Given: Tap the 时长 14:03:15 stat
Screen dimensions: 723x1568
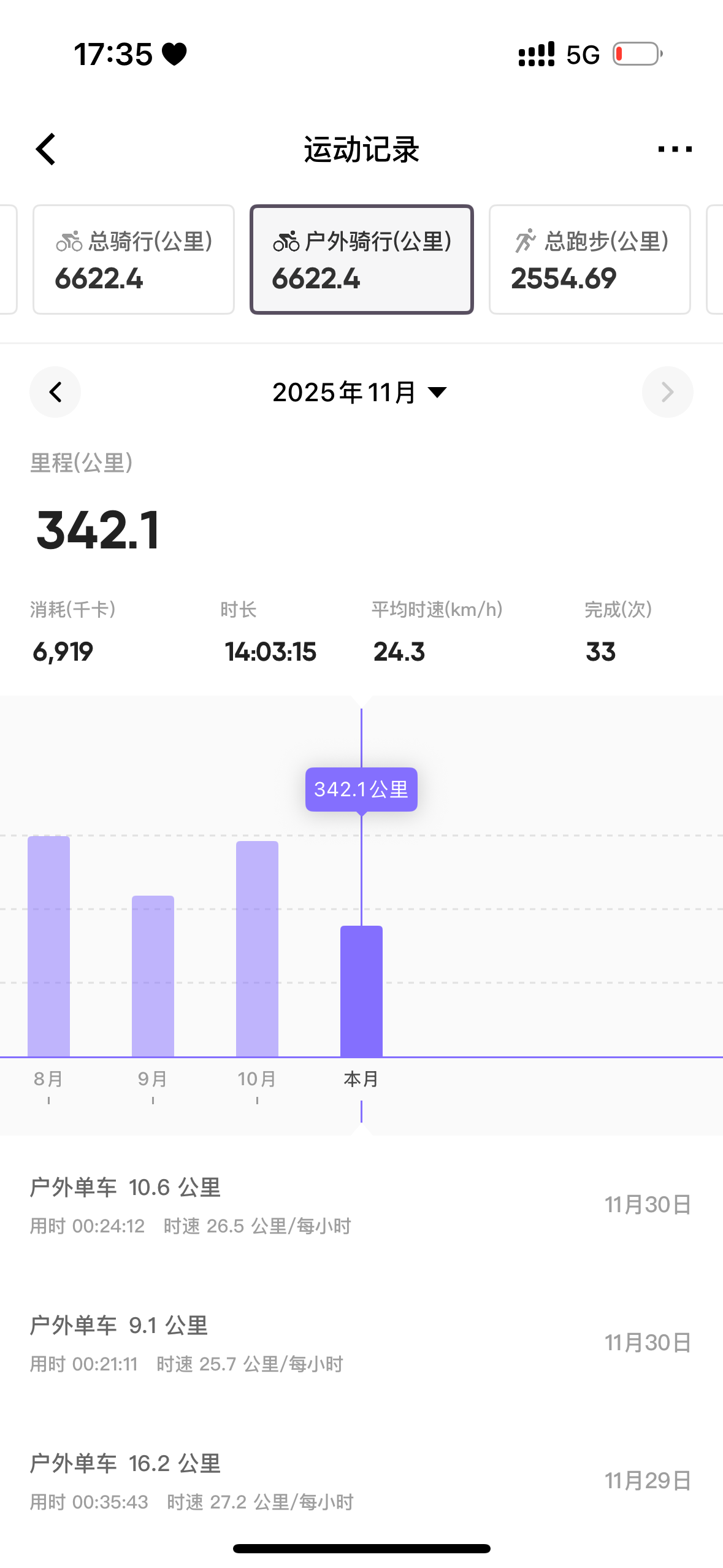Looking at the screenshot, I should [x=270, y=632].
